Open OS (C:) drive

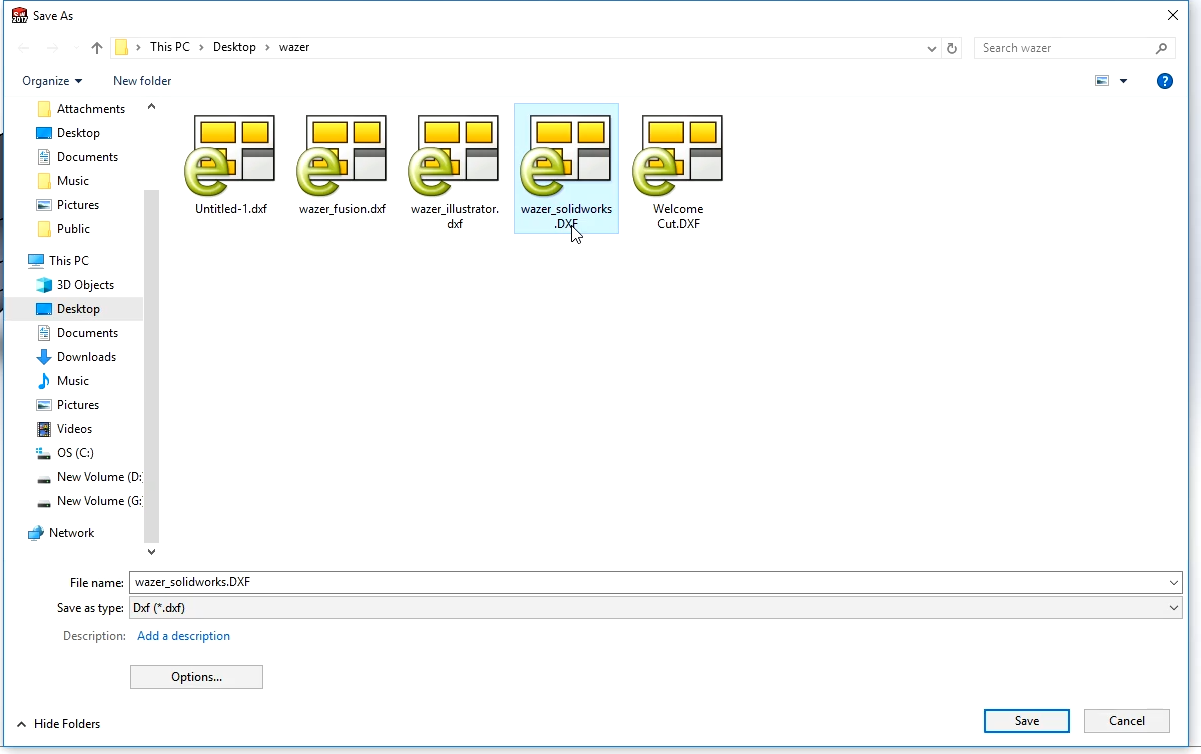(x=65, y=453)
